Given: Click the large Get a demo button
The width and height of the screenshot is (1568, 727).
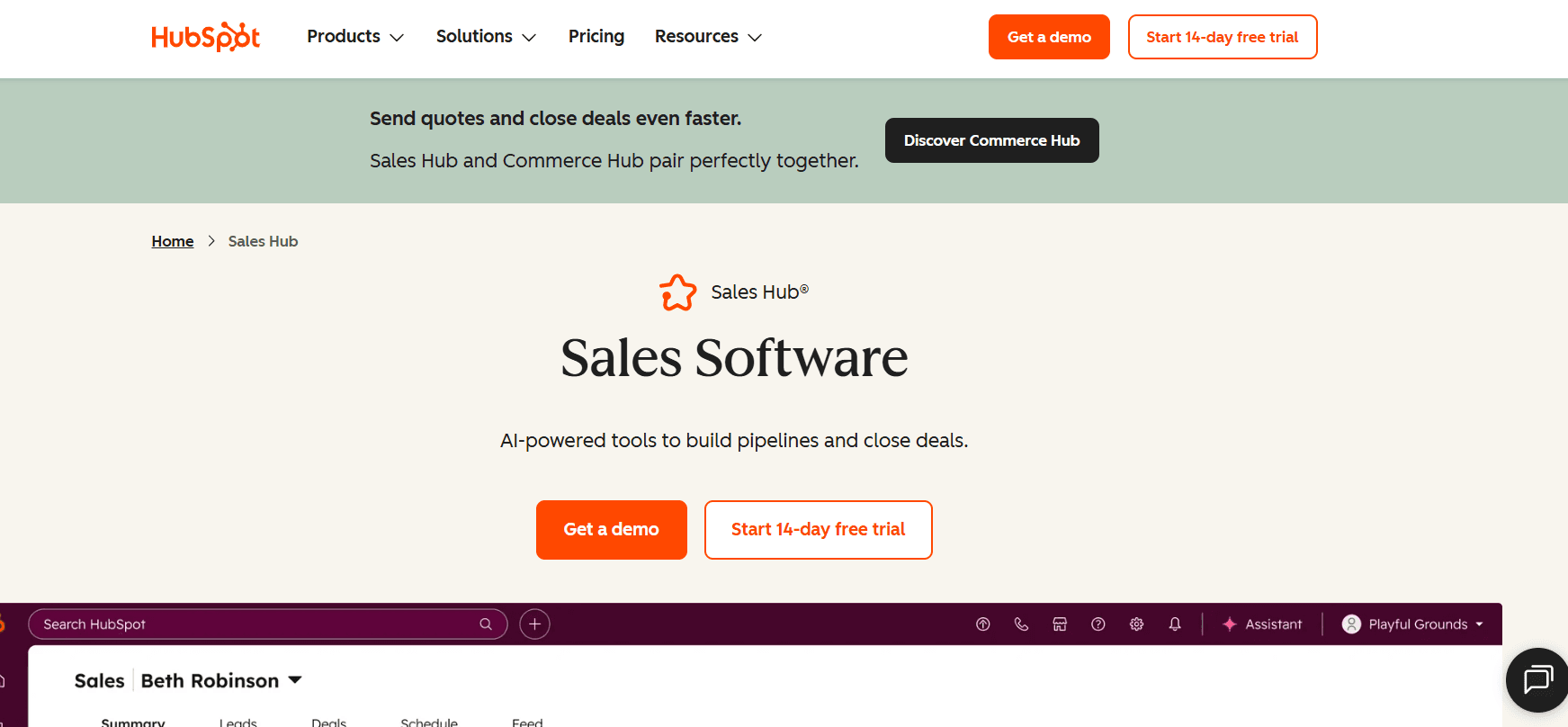Looking at the screenshot, I should (x=612, y=530).
